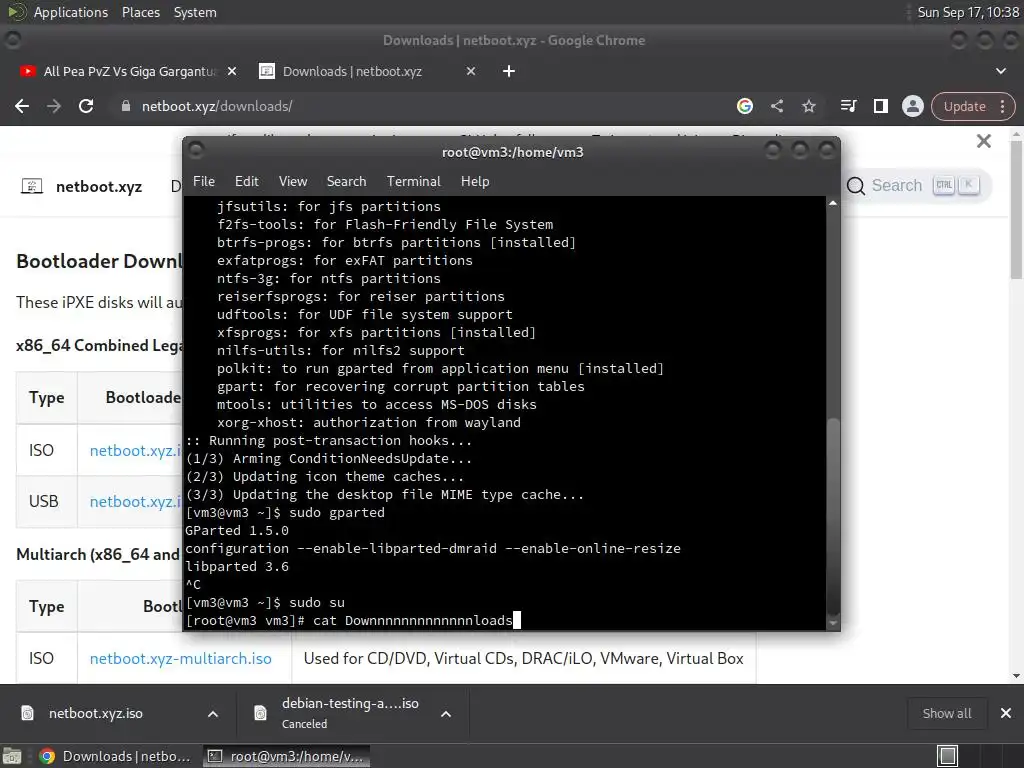Viewport: 1024px width, 768px height.
Task: Open a new Chrome tab
Action: (x=509, y=71)
